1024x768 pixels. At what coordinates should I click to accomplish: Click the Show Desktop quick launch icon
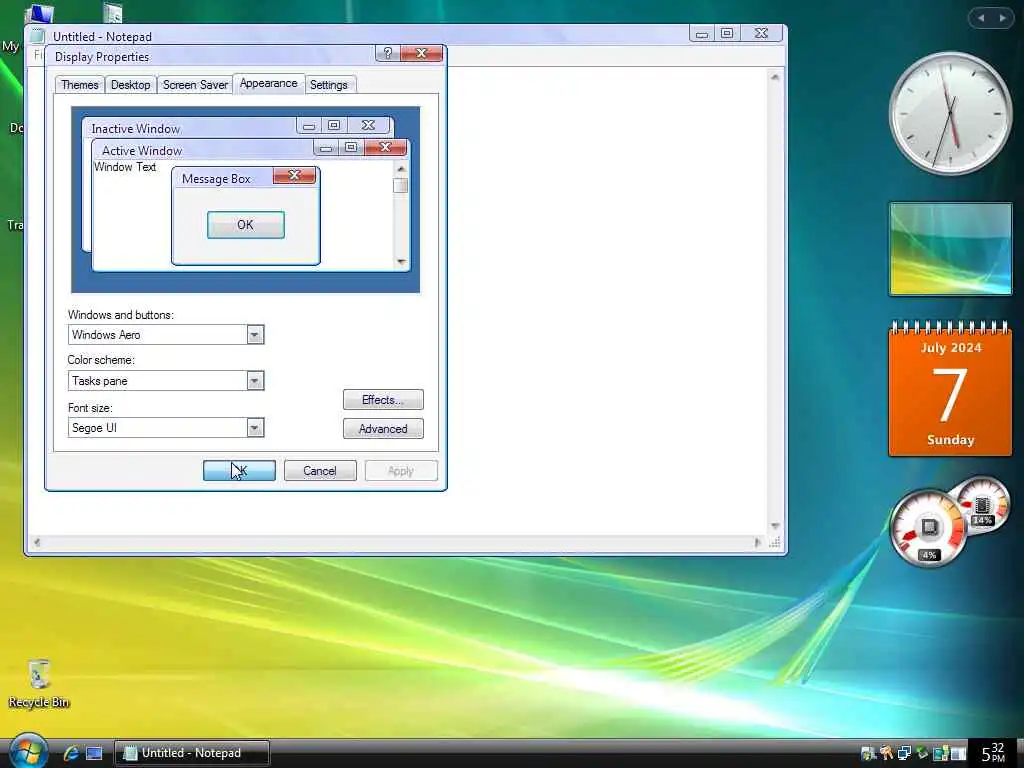click(94, 754)
